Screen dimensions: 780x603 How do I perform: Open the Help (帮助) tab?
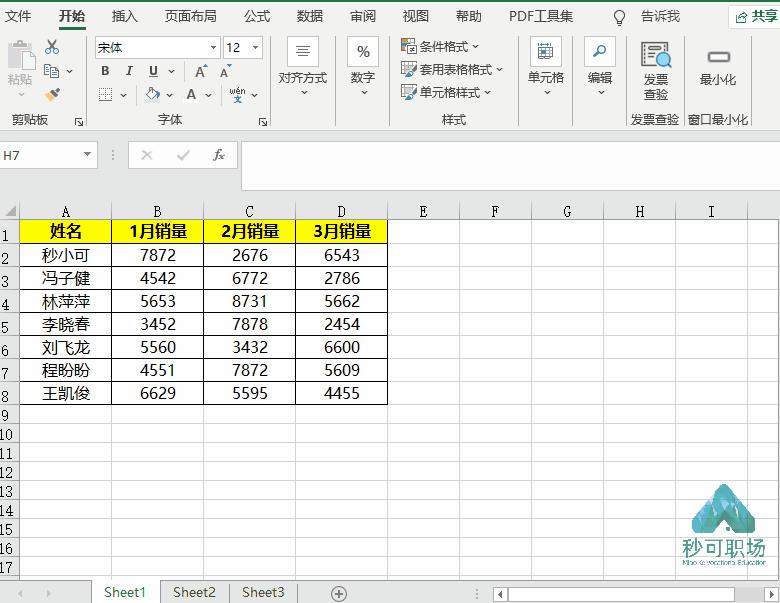[x=469, y=16]
